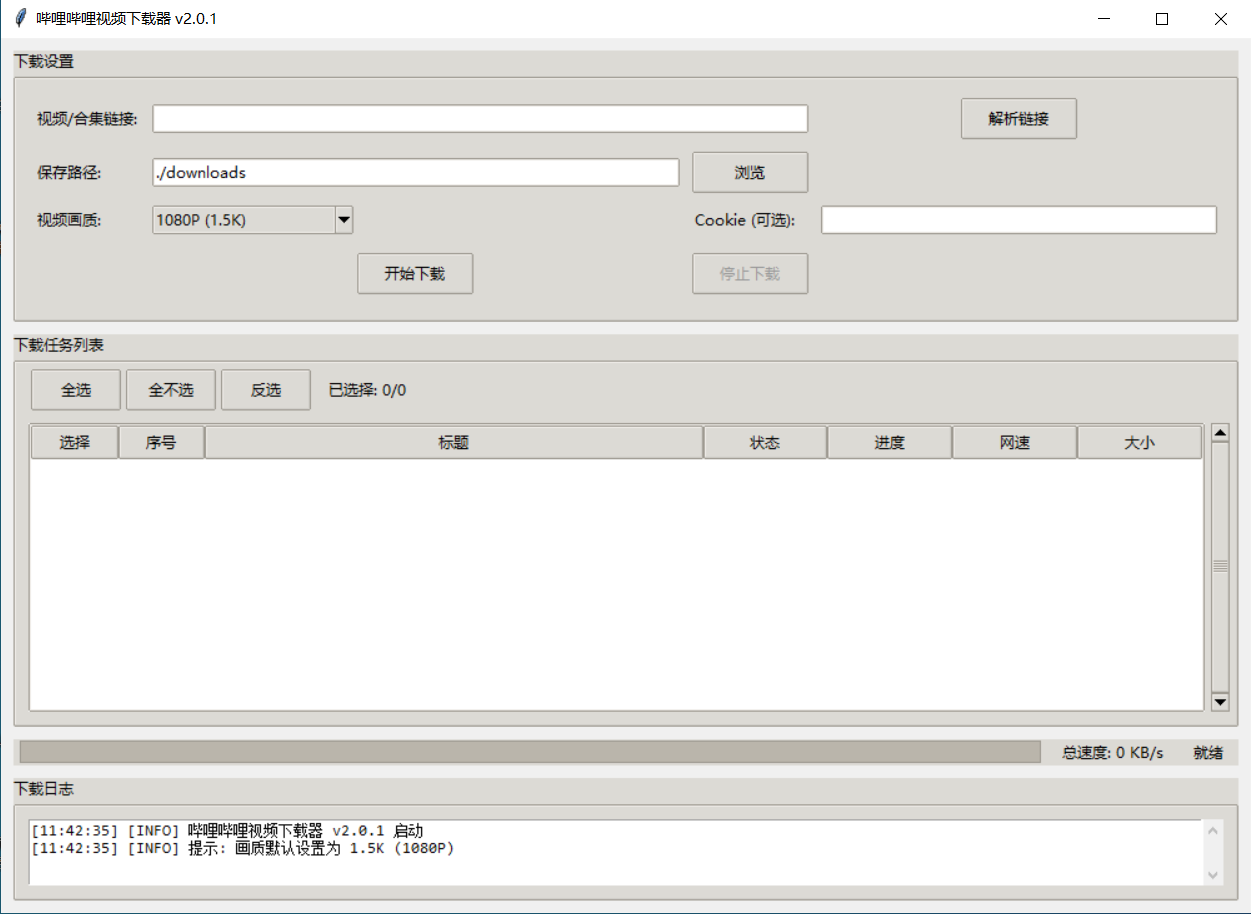This screenshot has width=1251, height=914.
Task: Click the 解析链接 button
Action: pos(1018,119)
